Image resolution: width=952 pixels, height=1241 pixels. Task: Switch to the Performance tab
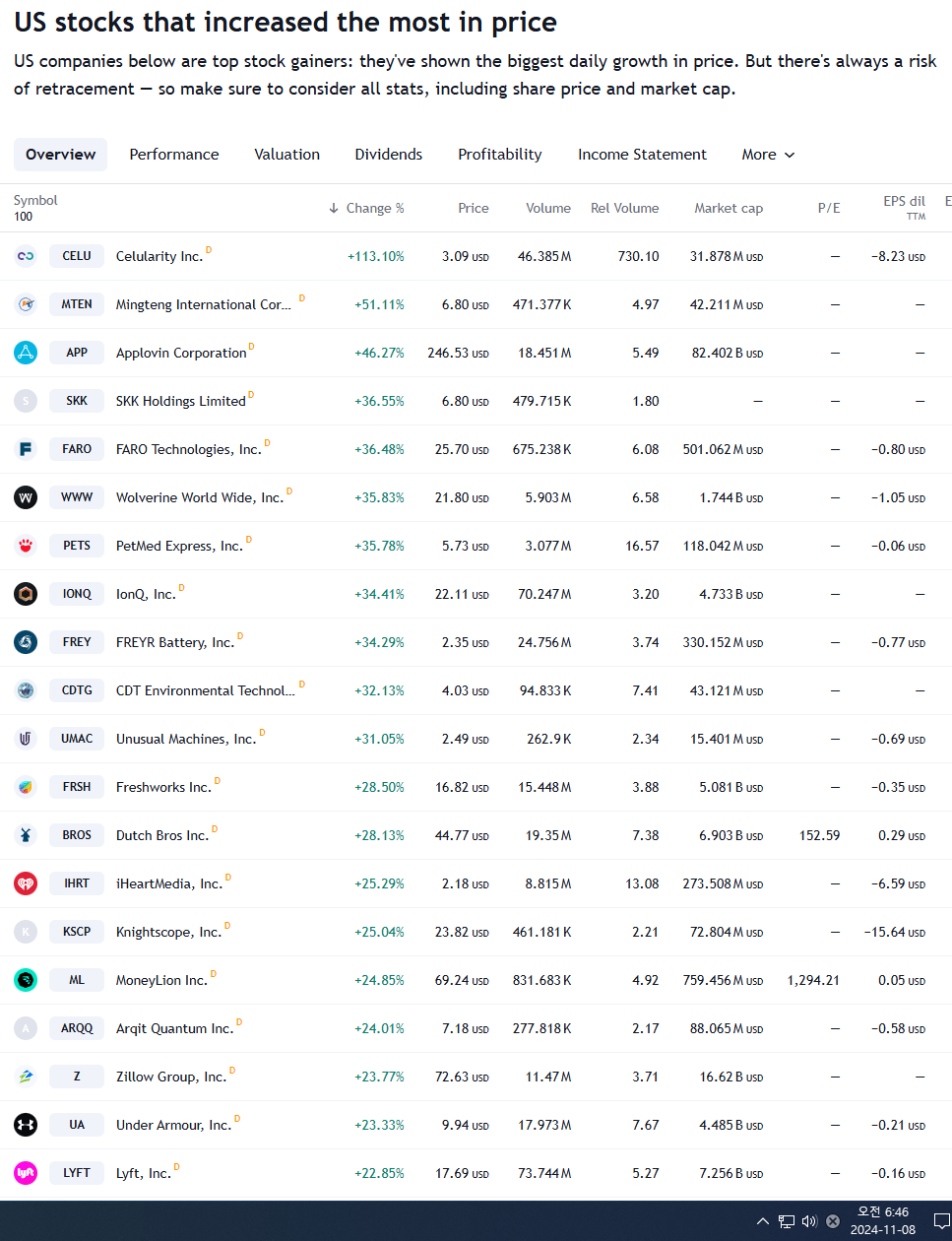174,155
